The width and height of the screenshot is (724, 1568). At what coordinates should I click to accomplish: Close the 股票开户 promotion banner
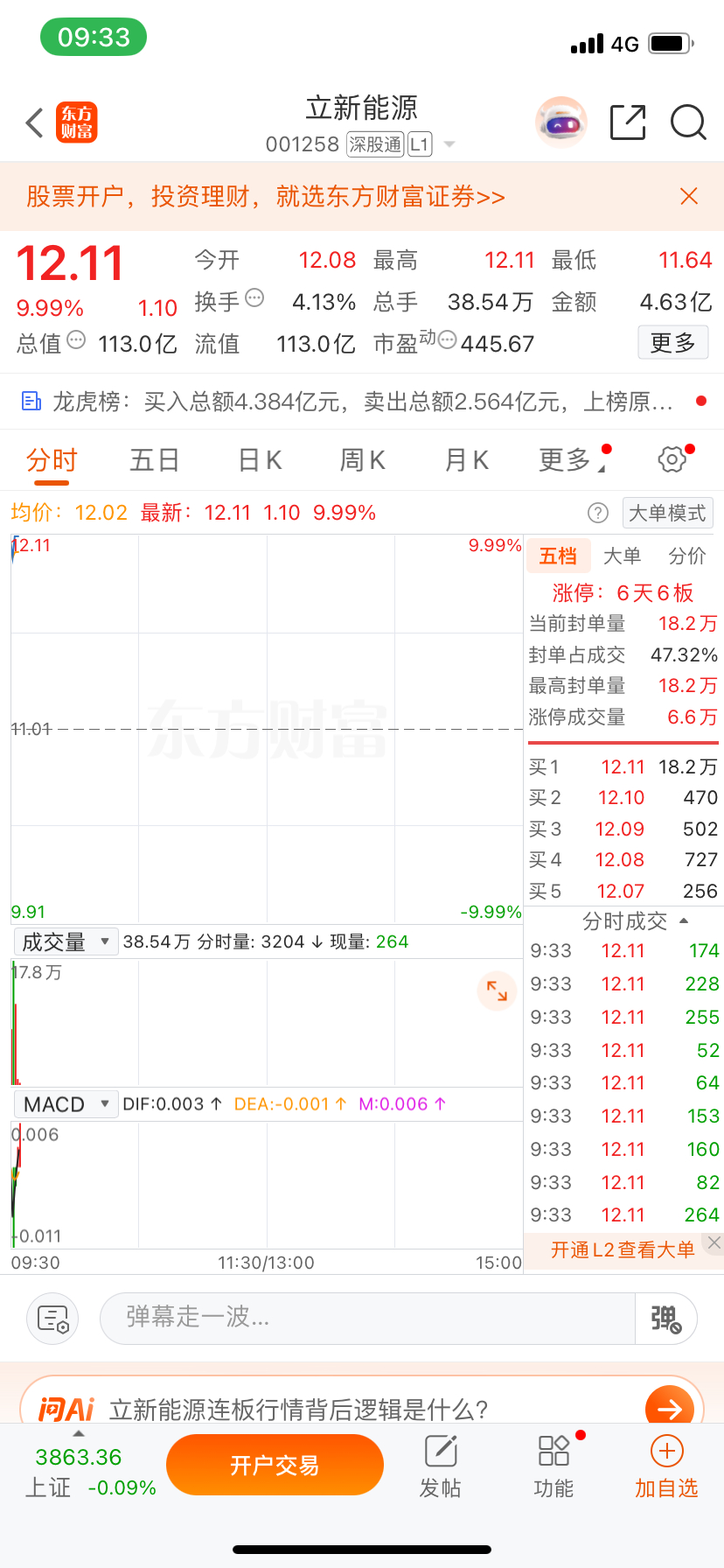[689, 196]
